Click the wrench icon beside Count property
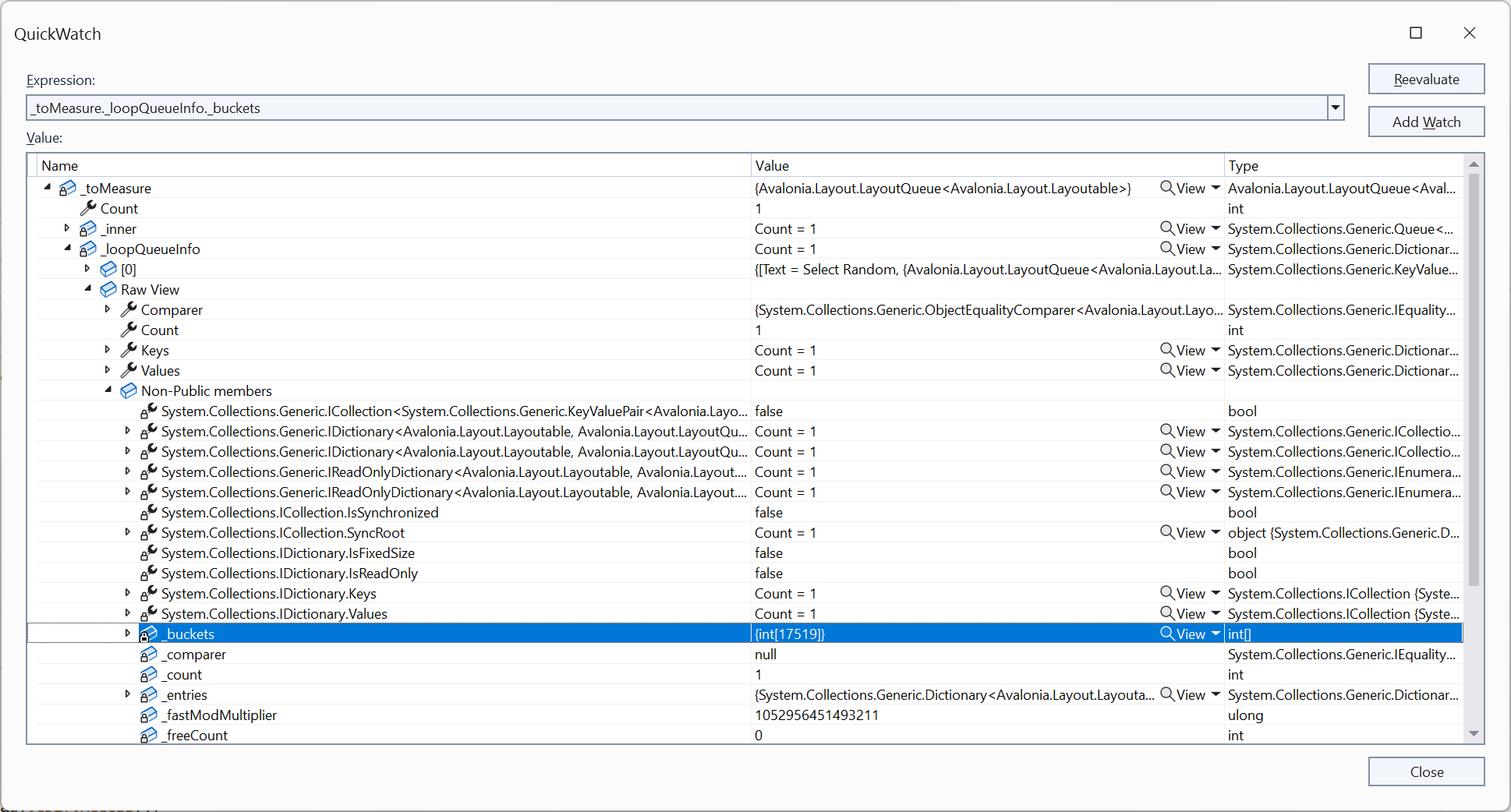1511x812 pixels. click(x=88, y=208)
